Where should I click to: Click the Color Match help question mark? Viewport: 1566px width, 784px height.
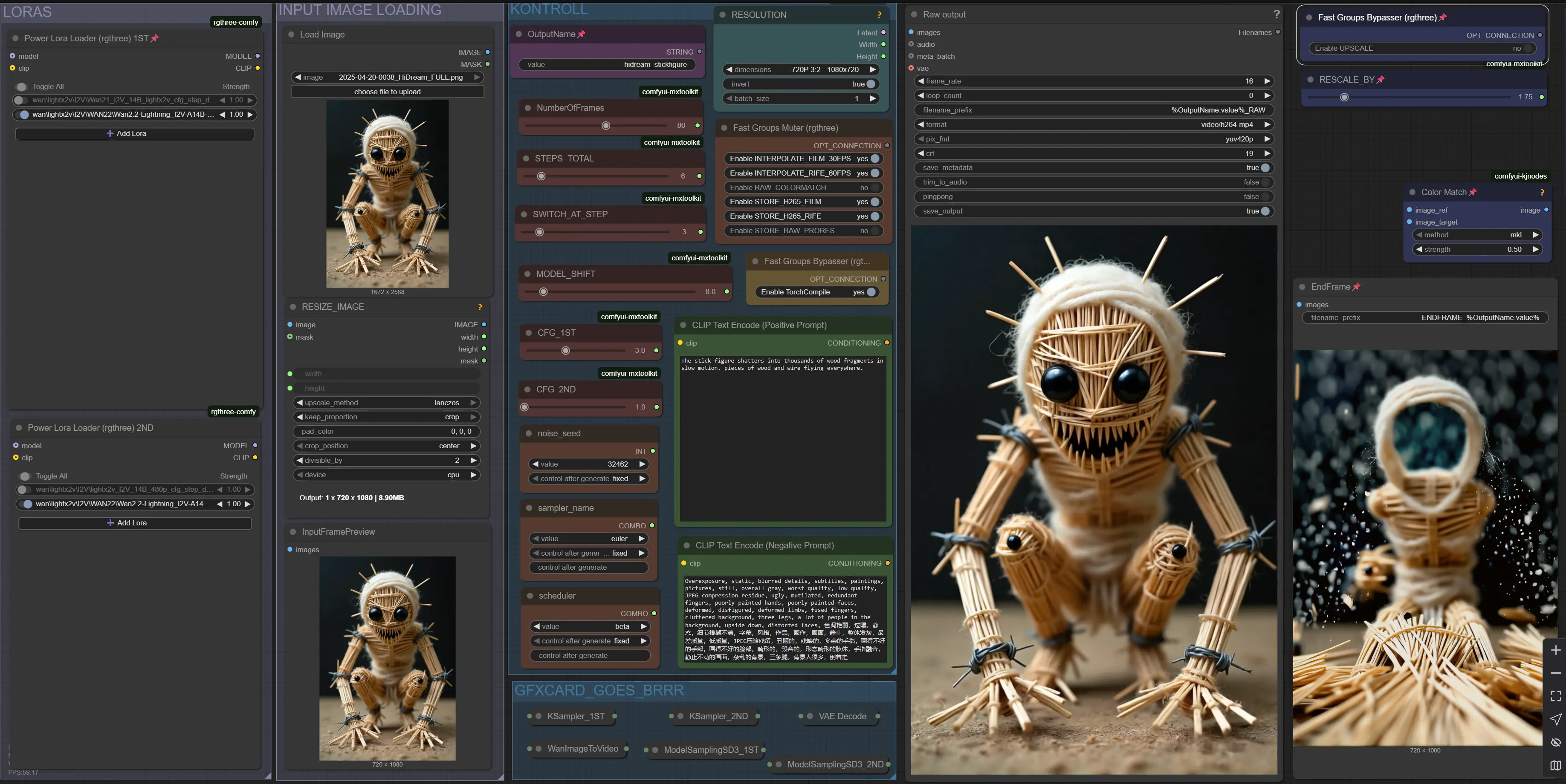(1542, 192)
